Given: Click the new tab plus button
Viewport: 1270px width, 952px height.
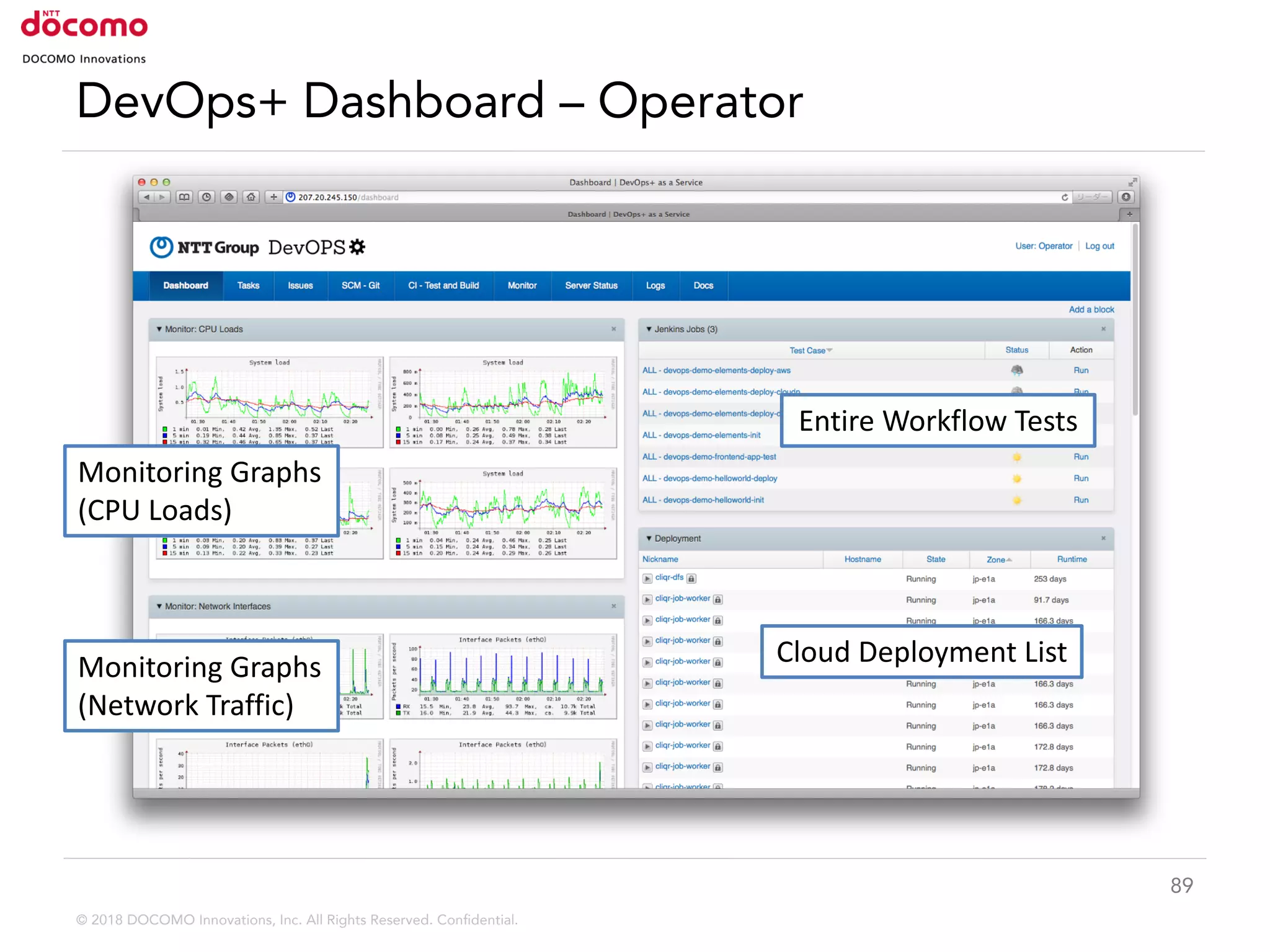Looking at the screenshot, I should coord(1129,214).
